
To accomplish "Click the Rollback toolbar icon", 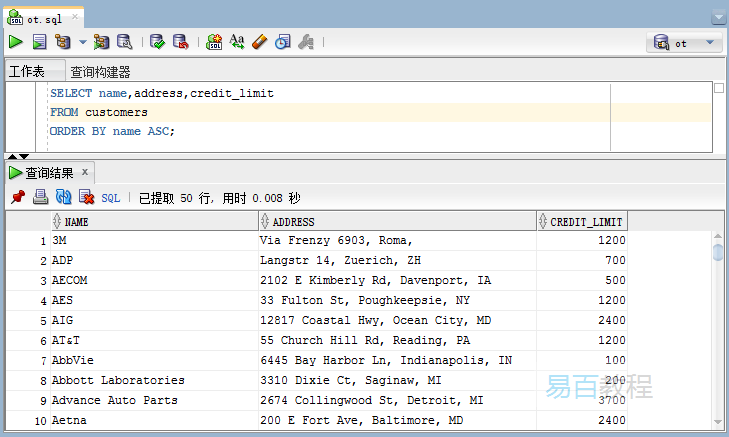I will coord(180,42).
